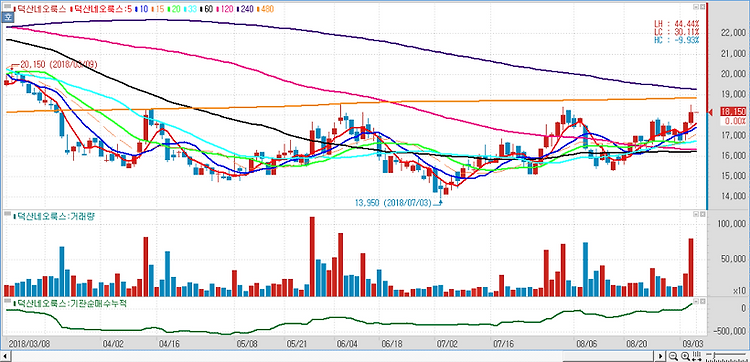Click the LC : 30.11% value
750x362 pixels.
coord(677,31)
